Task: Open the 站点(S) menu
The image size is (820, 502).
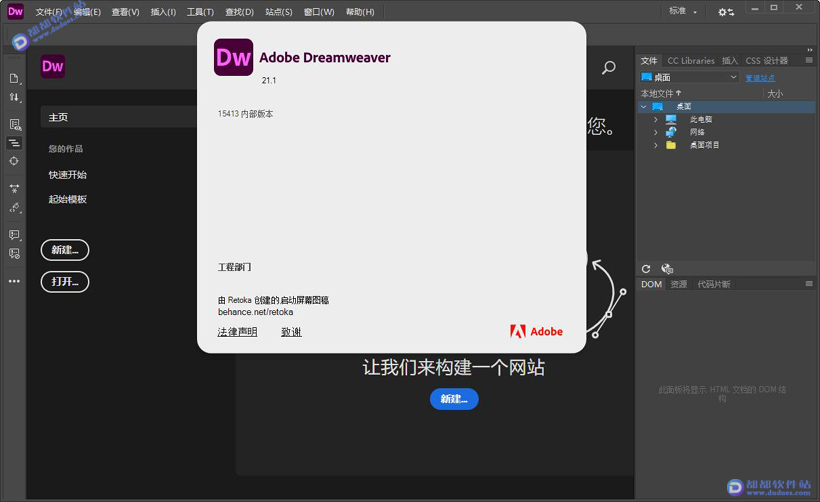Action: click(x=279, y=12)
